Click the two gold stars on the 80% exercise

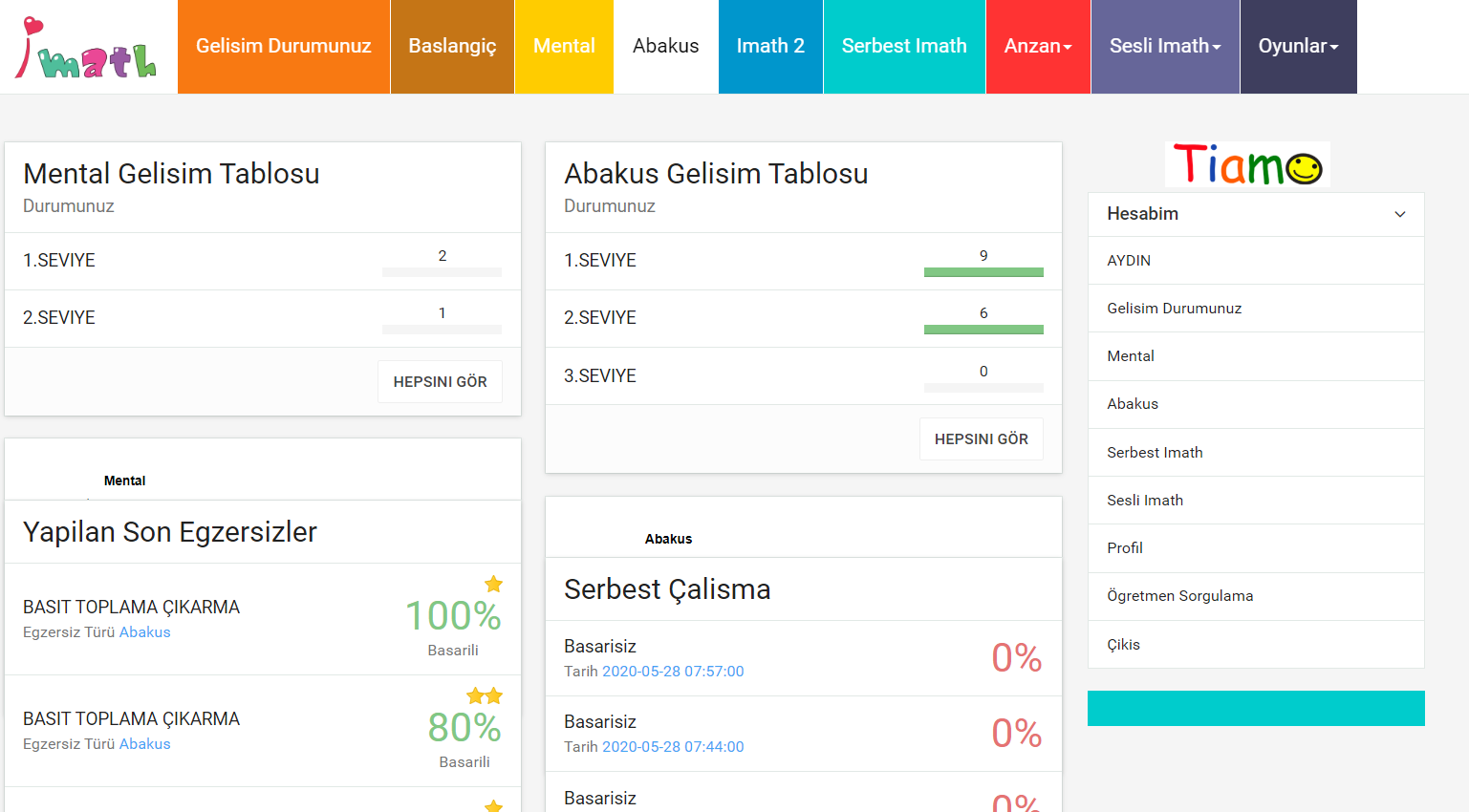click(x=485, y=695)
